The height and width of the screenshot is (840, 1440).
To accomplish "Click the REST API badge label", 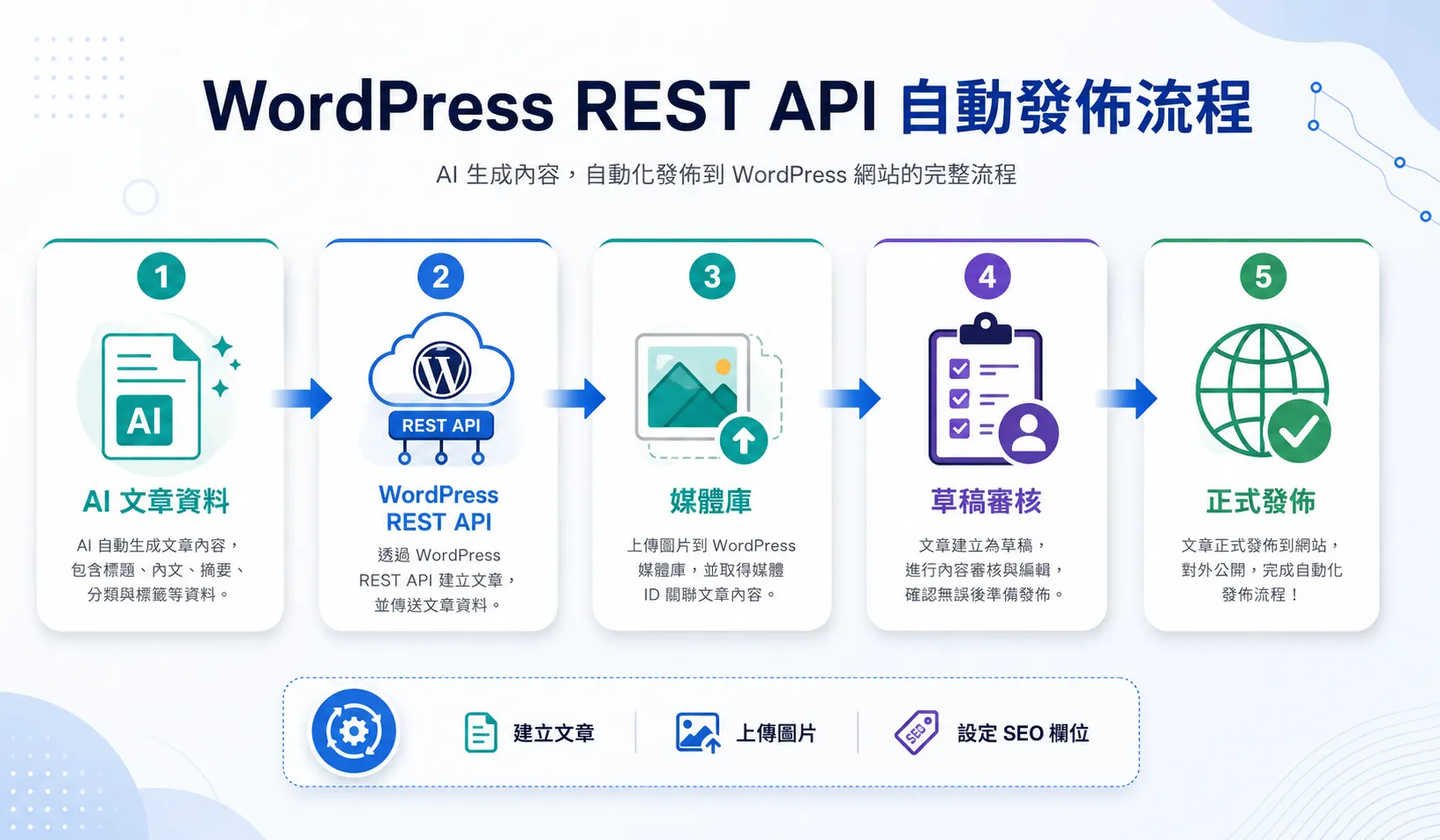I will pos(441,425).
